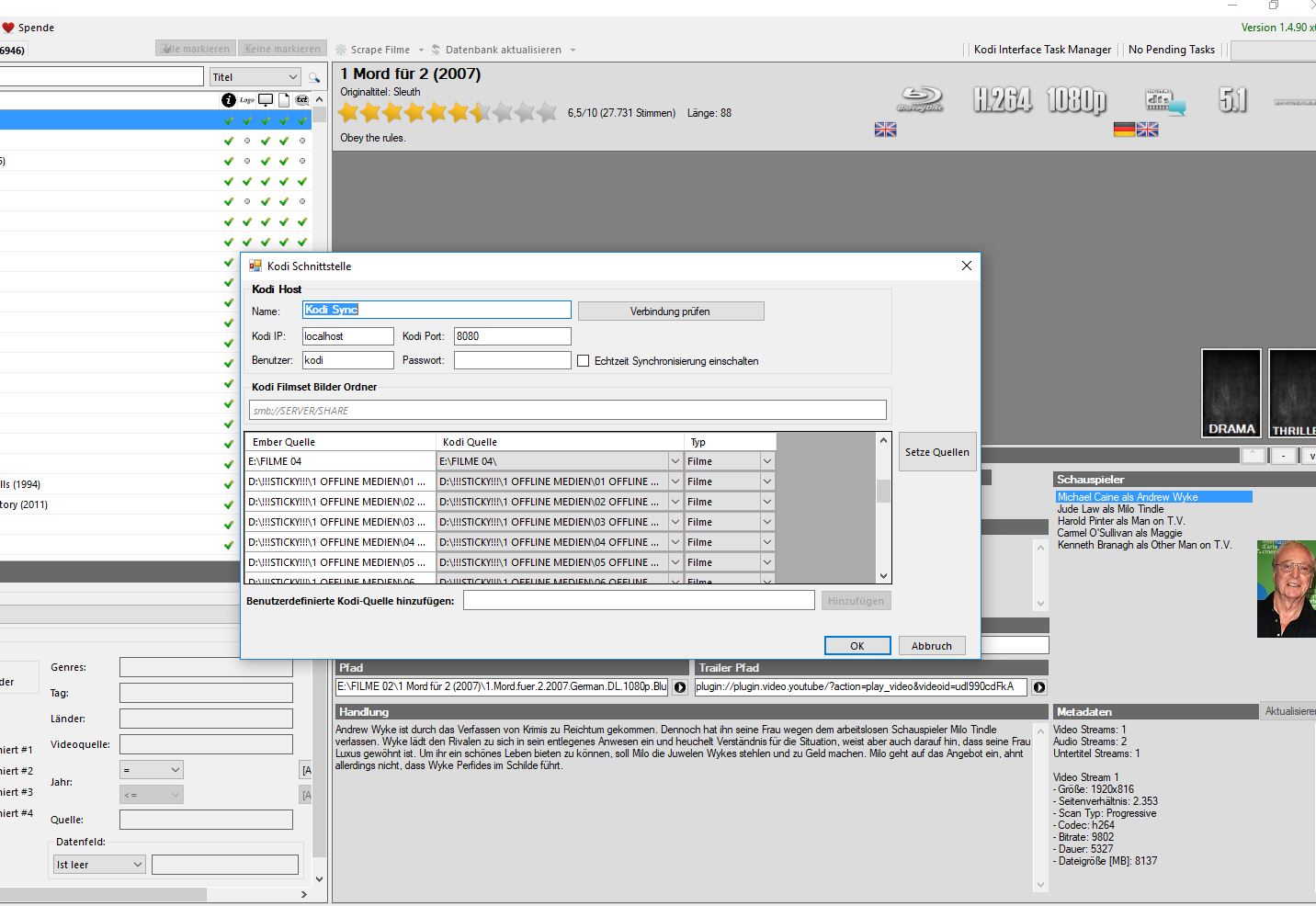The width and height of the screenshot is (1316, 906).
Task: Click the 5.1 audio channels icon
Action: tap(1232, 99)
